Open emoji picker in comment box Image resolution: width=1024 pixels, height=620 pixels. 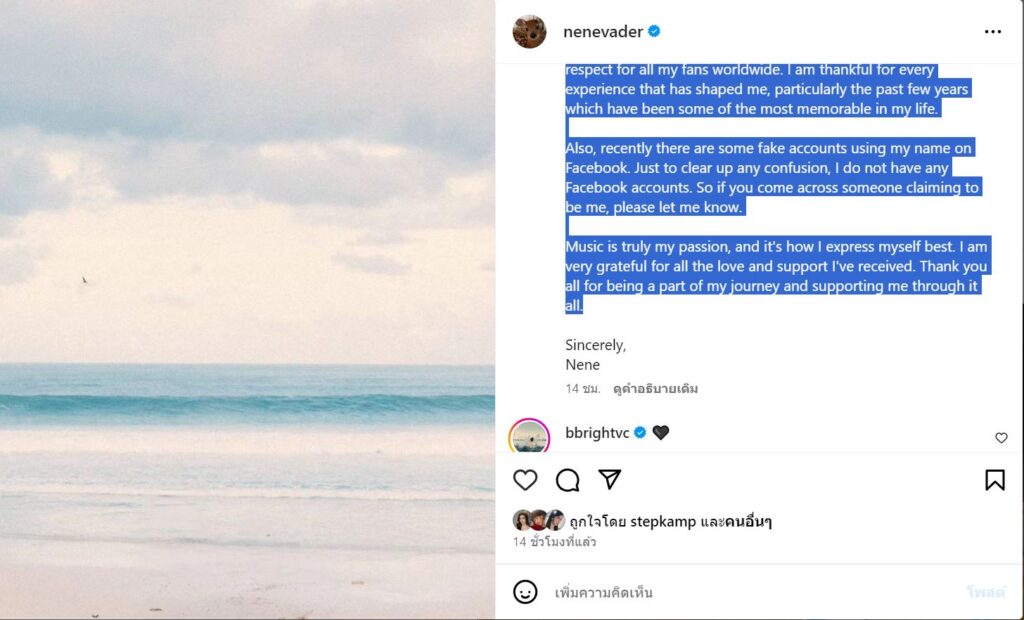pyautogui.click(x=525, y=592)
